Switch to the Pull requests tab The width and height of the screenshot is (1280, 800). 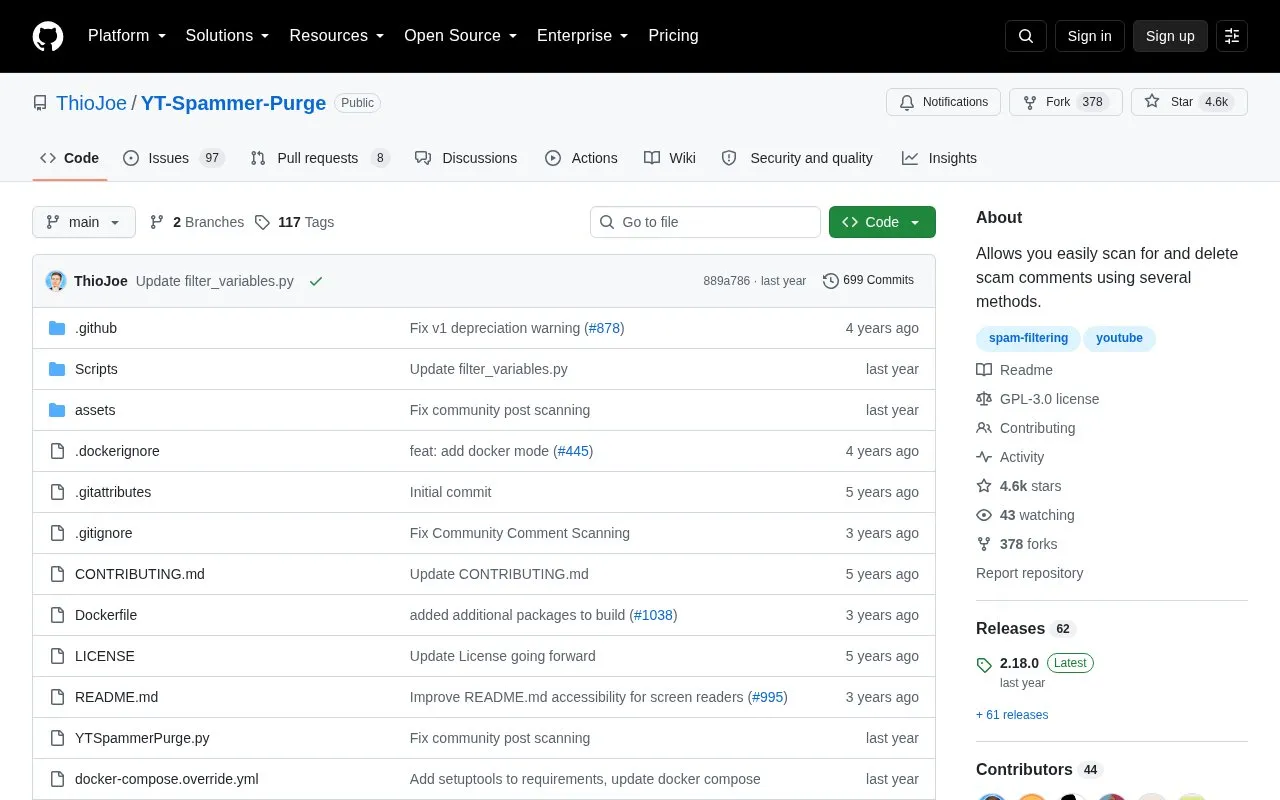click(319, 158)
